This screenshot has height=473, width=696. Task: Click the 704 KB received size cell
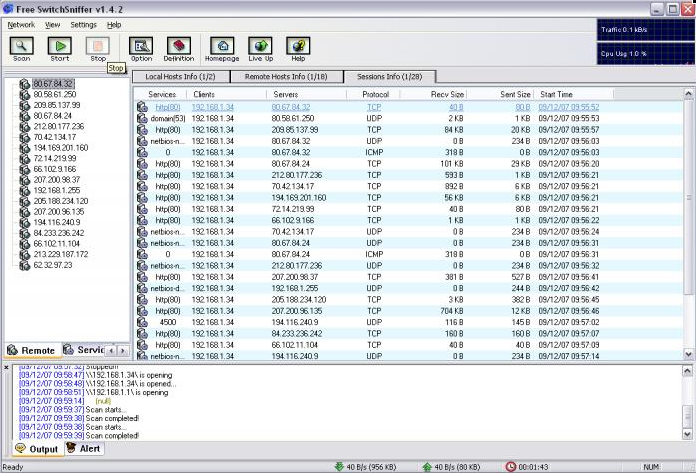(452, 311)
